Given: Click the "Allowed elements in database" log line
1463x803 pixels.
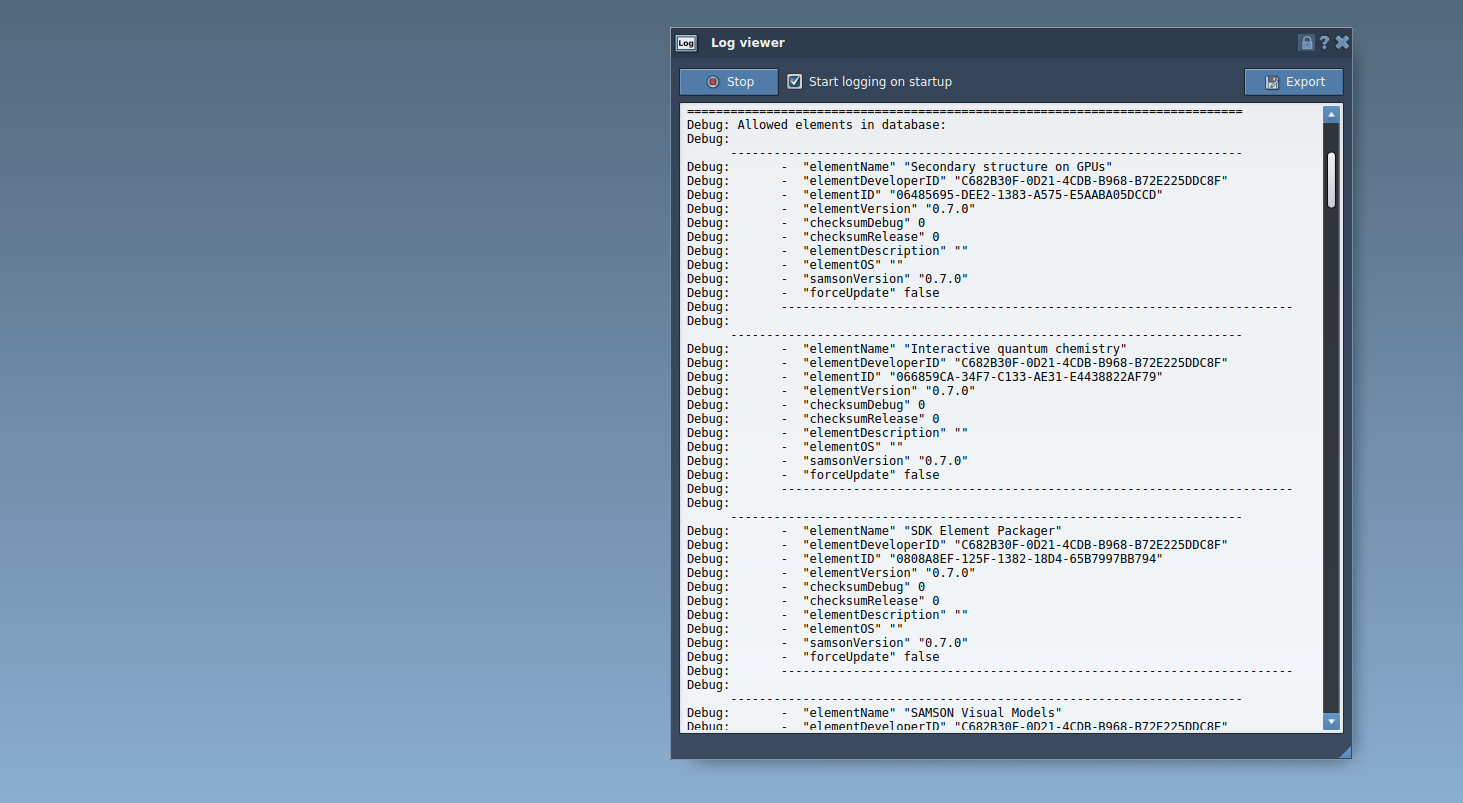Looking at the screenshot, I should (x=840, y=125).
